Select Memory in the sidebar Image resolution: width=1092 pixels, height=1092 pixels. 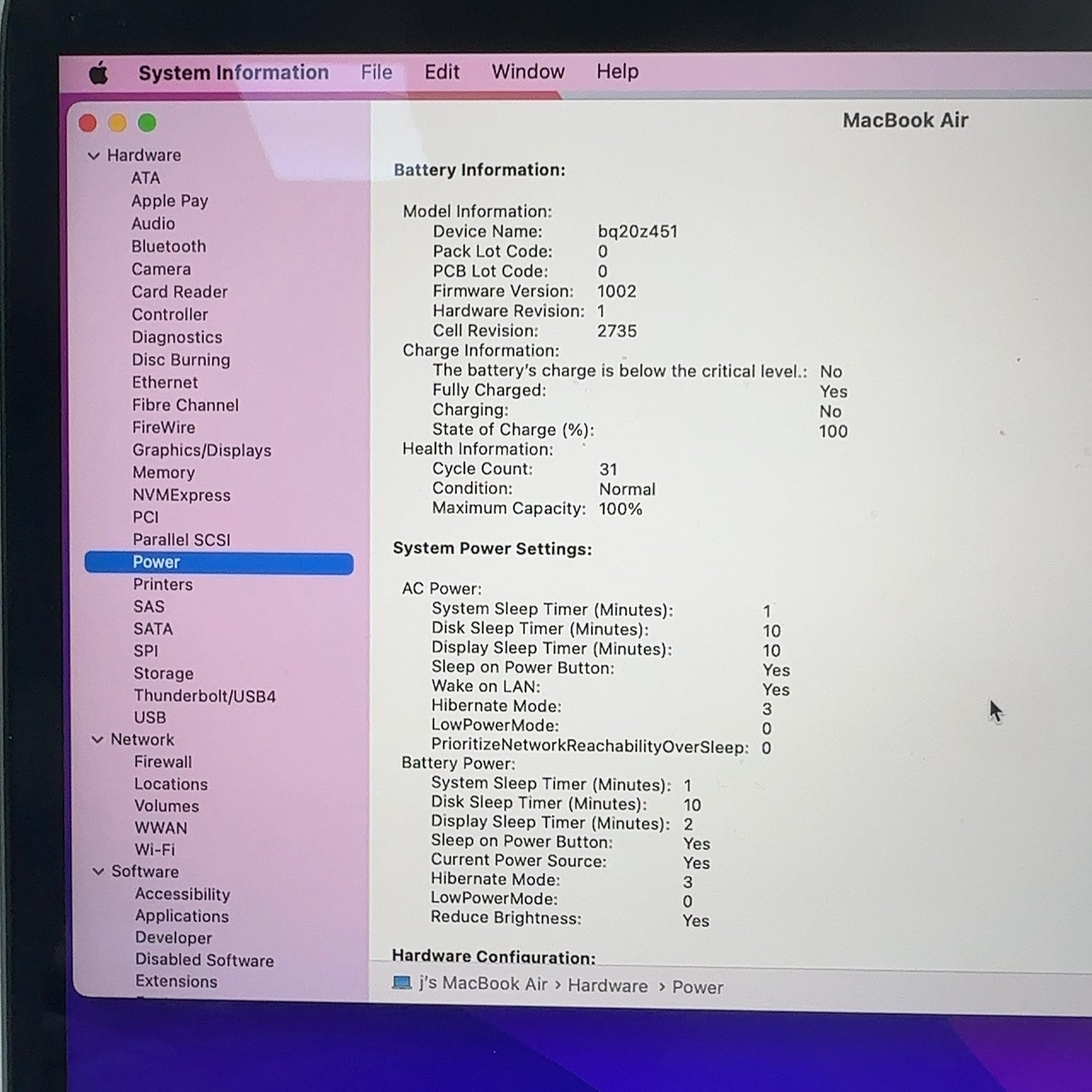pyautogui.click(x=164, y=472)
